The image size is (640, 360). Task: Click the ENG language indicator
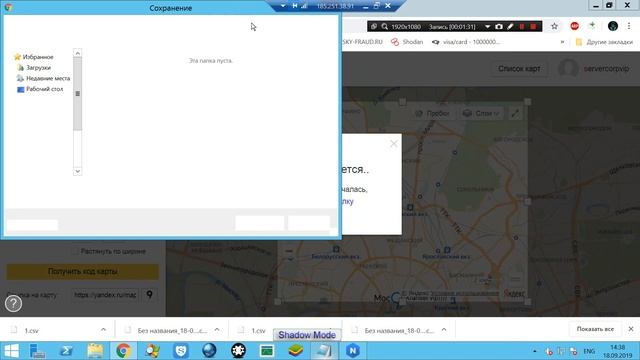pos(589,351)
